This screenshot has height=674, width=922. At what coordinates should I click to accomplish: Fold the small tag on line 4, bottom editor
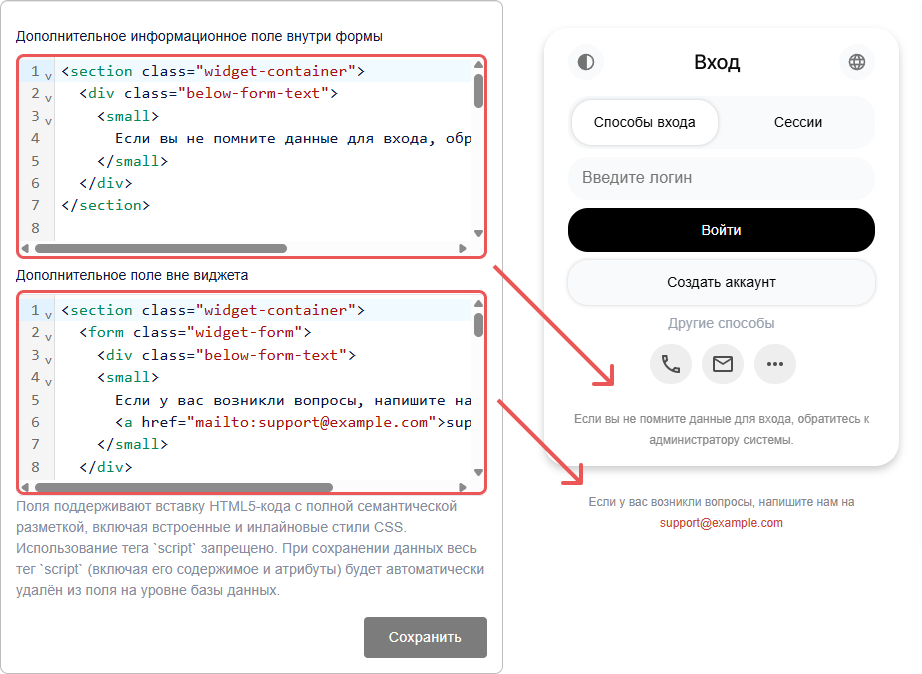pos(48,380)
